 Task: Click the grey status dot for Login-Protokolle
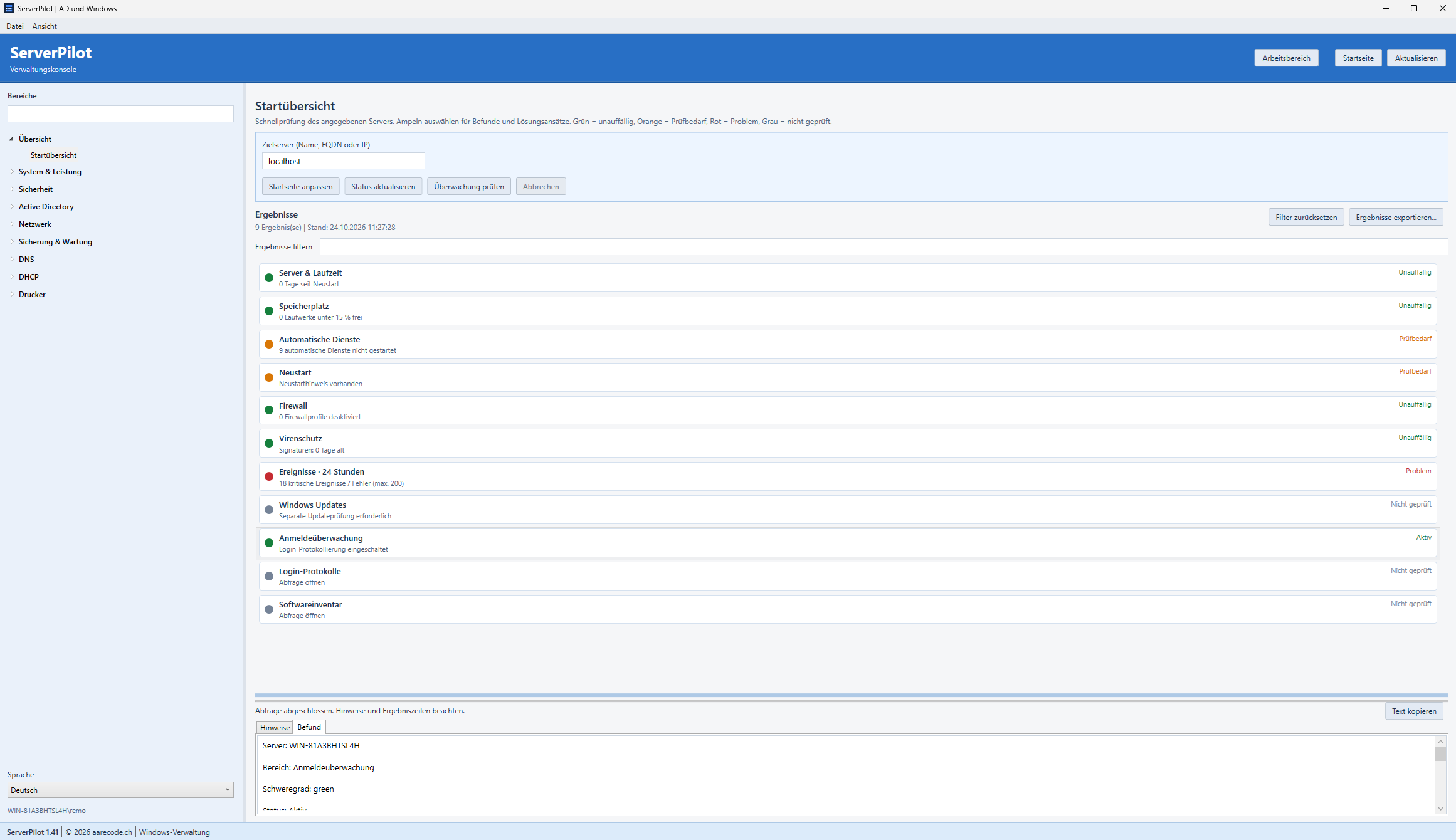[x=269, y=576]
